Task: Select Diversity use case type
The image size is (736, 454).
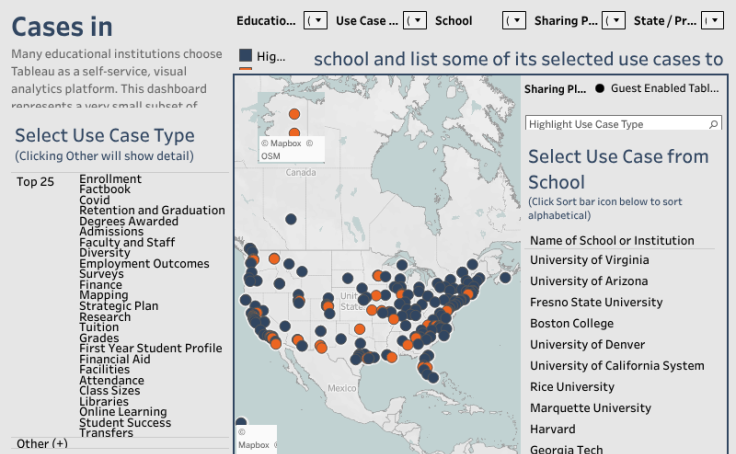Action: (105, 253)
